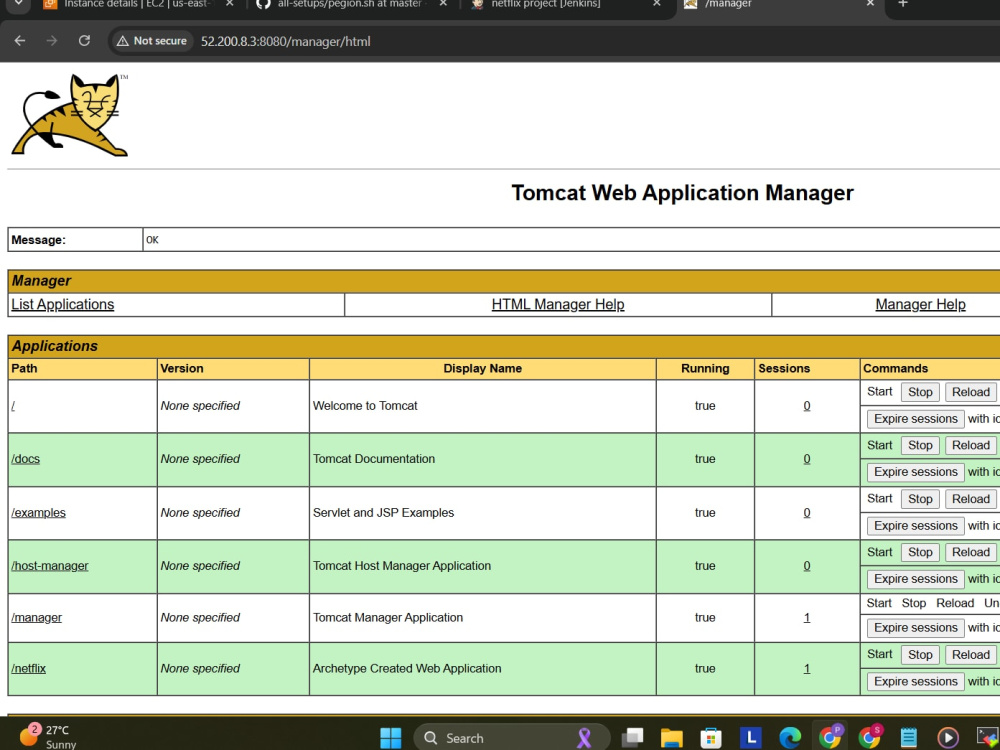
Task: Open Microsoft Store from the taskbar
Action: [x=710, y=738]
